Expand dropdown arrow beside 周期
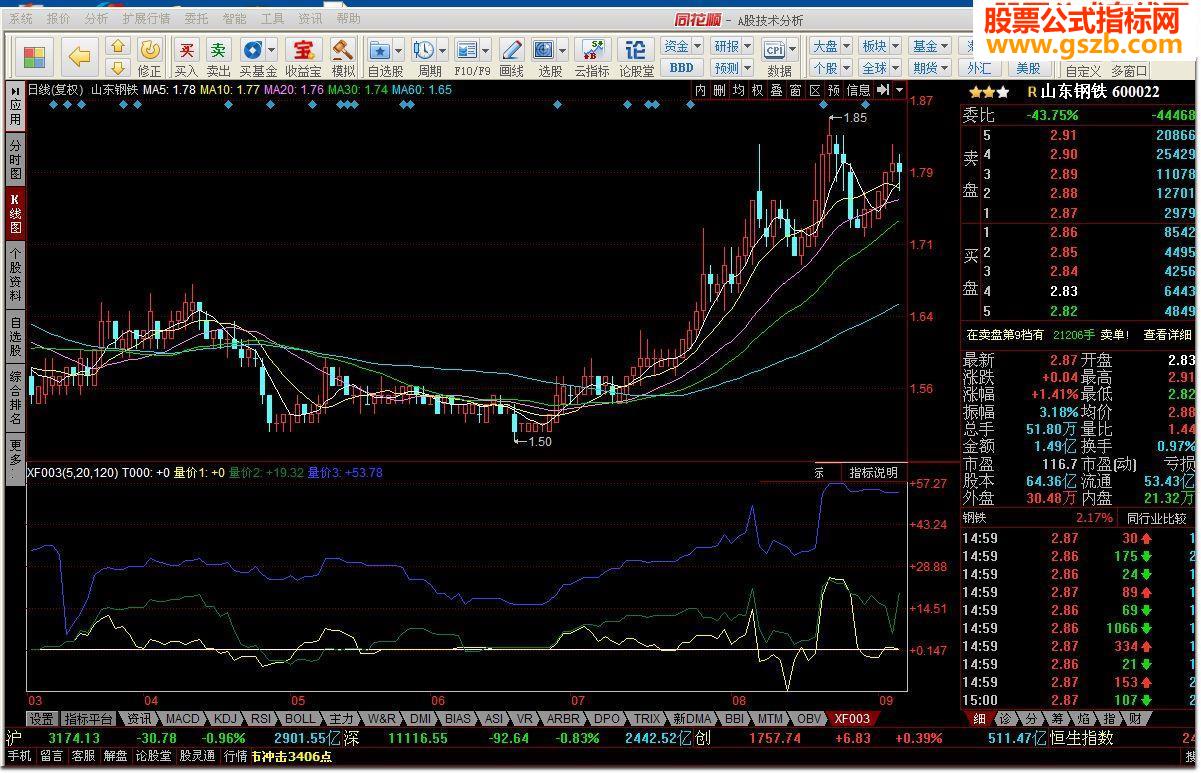Image resolution: width=1201 pixels, height=773 pixels. (x=443, y=50)
